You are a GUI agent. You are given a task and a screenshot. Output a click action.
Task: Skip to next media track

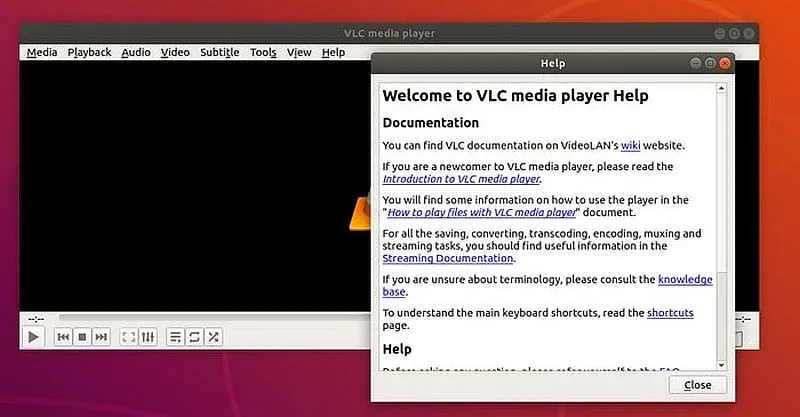101,337
